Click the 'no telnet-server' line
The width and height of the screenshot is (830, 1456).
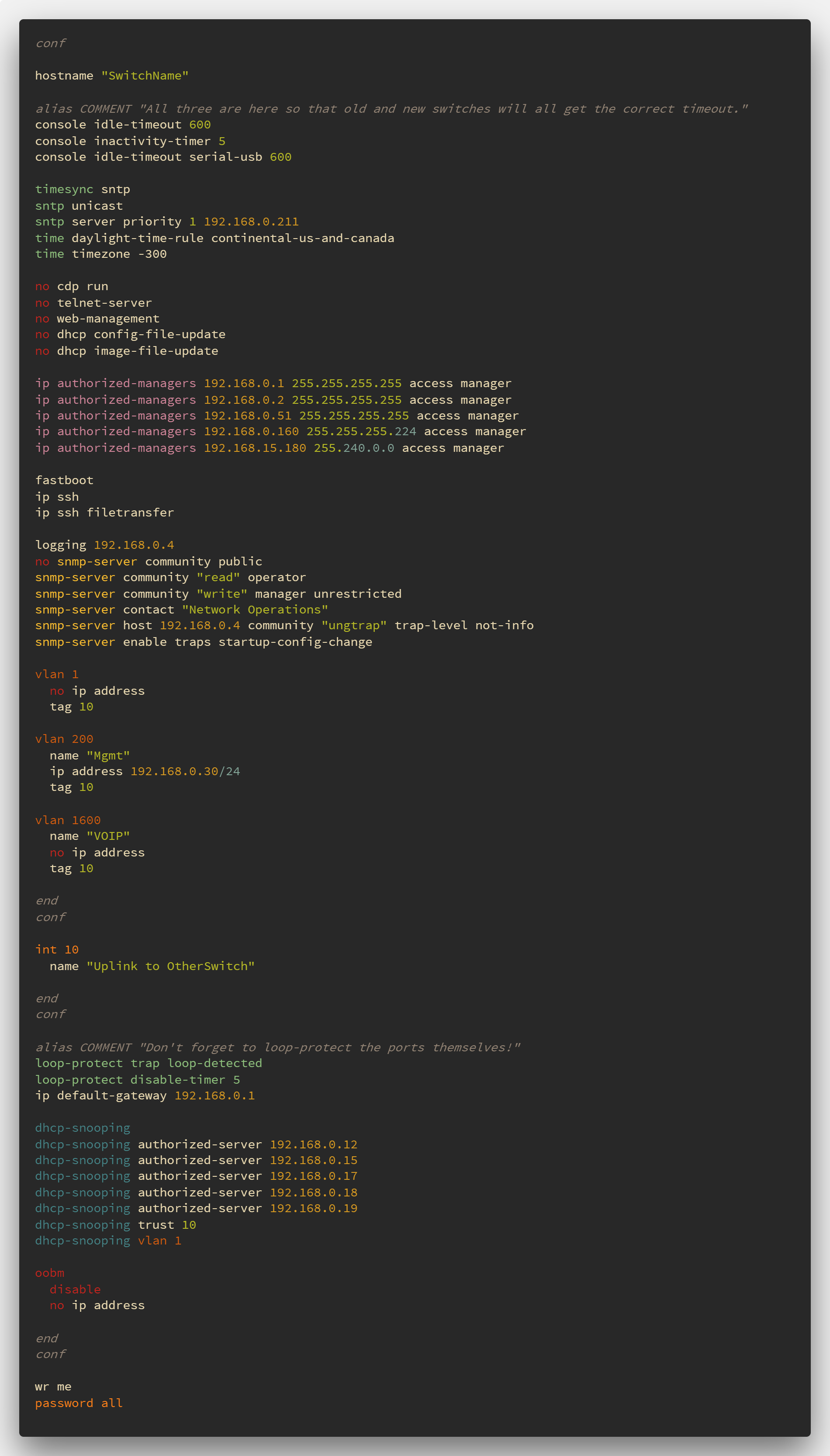(93, 303)
